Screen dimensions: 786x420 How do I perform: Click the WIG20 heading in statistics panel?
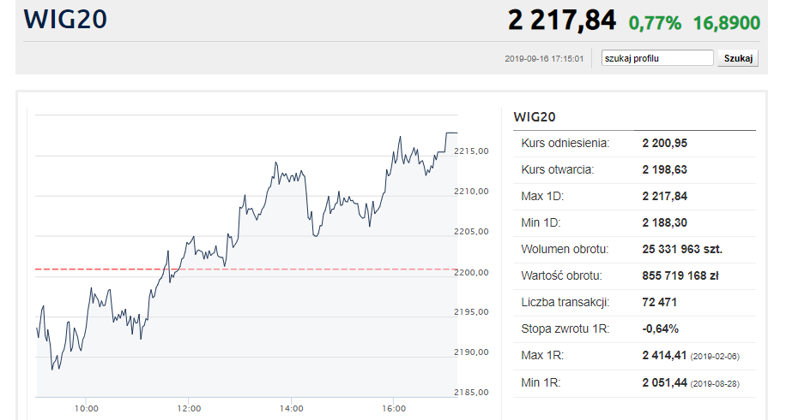534,117
